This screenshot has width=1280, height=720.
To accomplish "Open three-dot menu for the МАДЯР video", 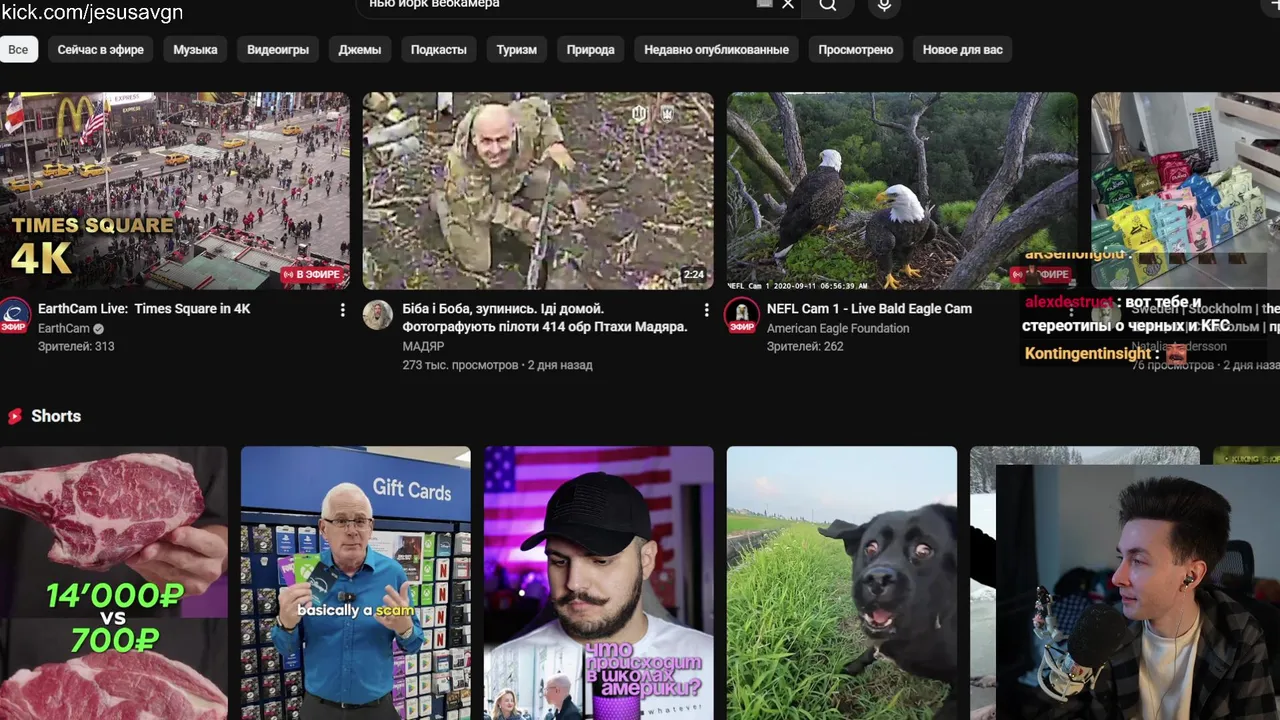I will [x=706, y=310].
